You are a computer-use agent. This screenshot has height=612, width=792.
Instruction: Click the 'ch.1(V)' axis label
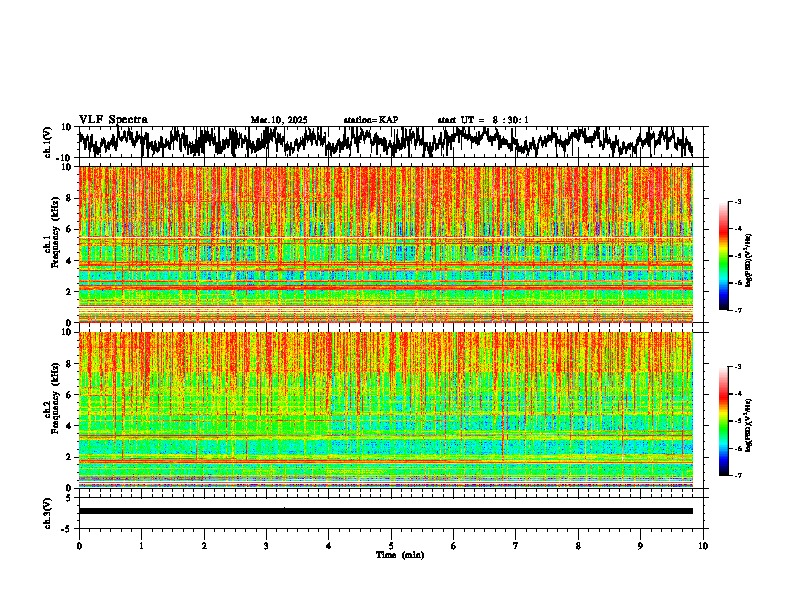point(48,142)
